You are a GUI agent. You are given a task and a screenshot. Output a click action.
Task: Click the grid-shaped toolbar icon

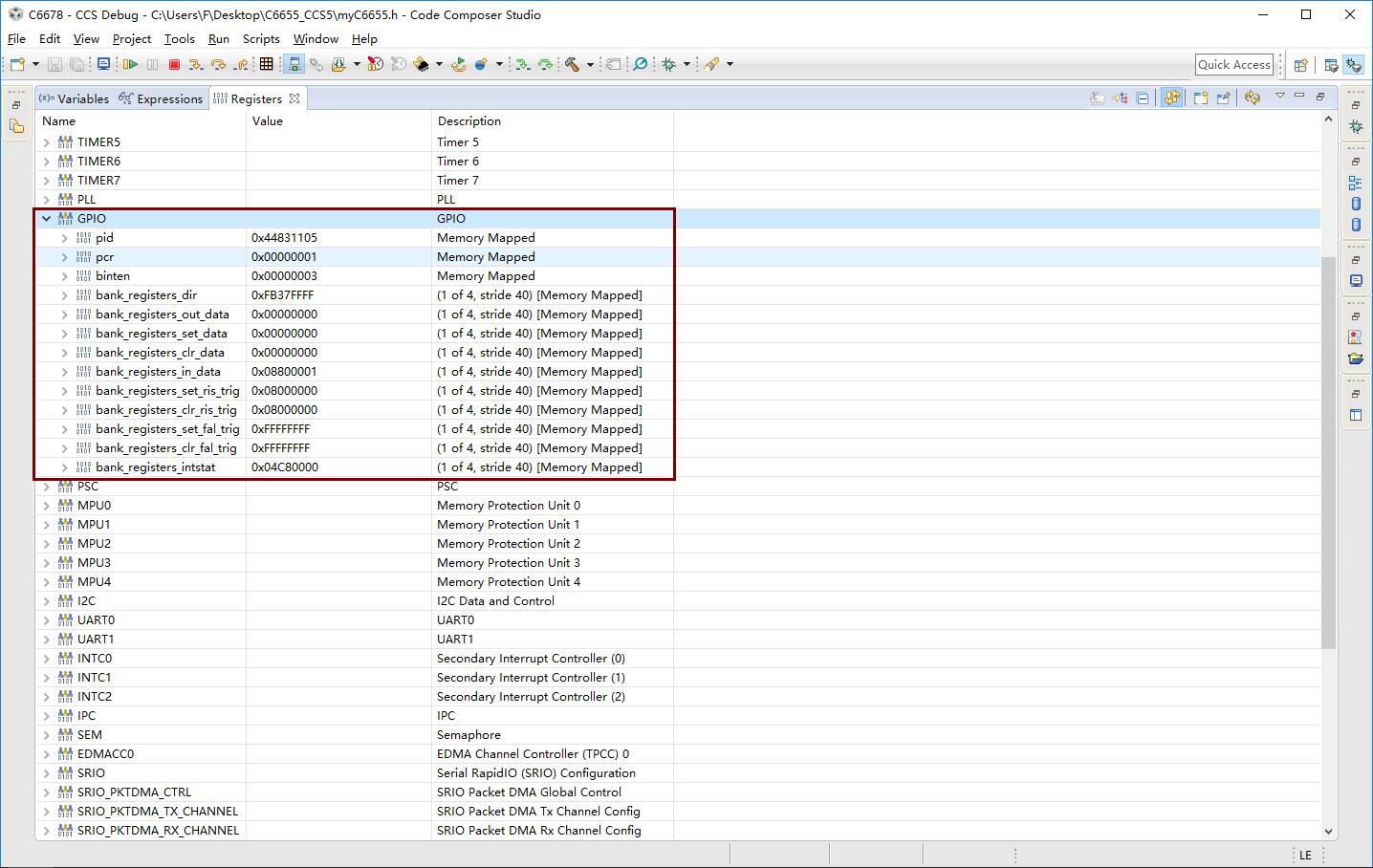click(x=267, y=64)
